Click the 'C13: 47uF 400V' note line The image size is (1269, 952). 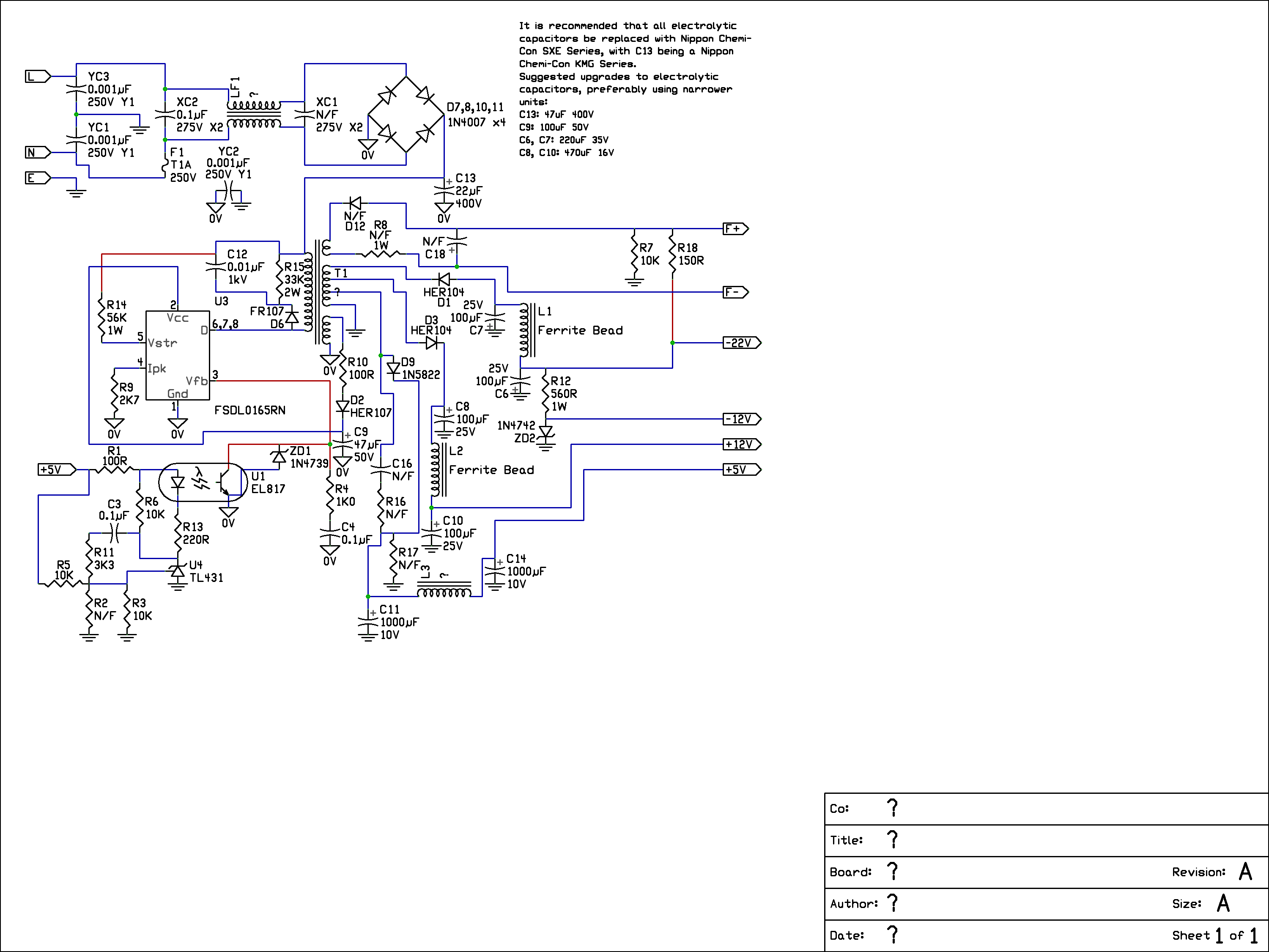(x=556, y=114)
